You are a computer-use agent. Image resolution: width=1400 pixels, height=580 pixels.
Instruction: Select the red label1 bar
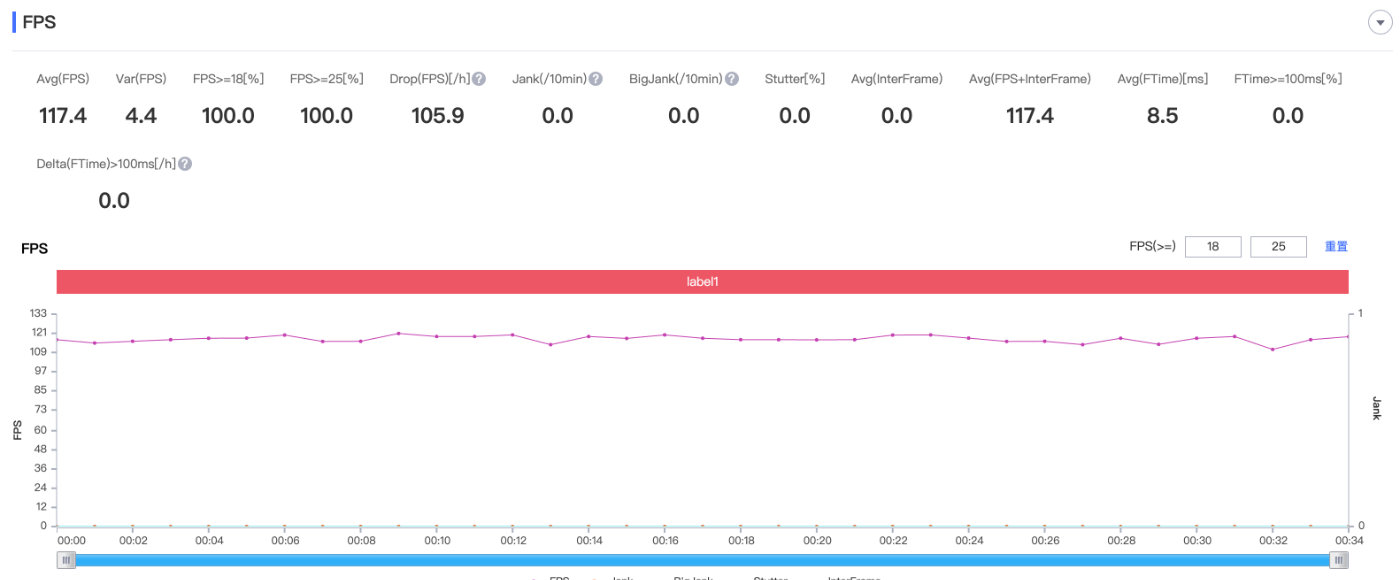(x=702, y=282)
